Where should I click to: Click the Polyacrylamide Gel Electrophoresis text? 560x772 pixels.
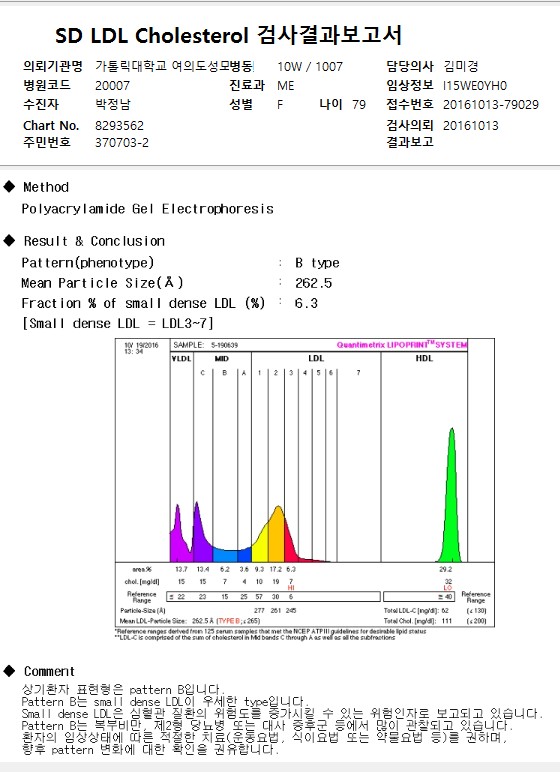click(x=147, y=209)
